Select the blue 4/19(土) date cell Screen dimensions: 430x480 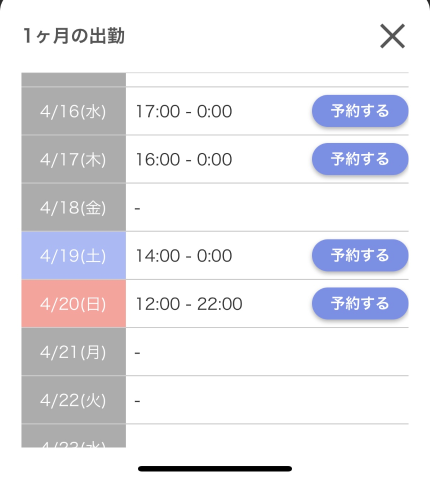[74, 256]
